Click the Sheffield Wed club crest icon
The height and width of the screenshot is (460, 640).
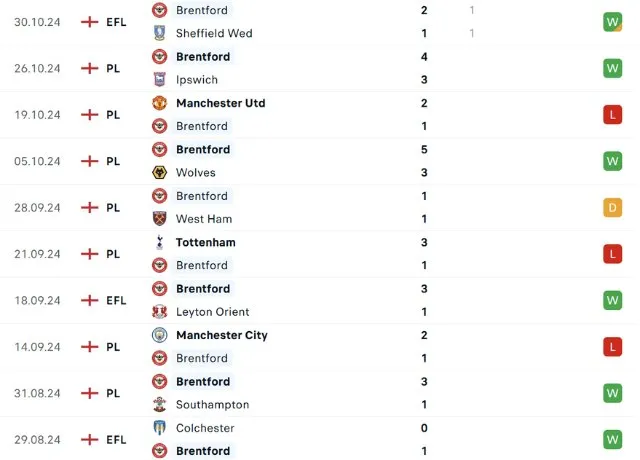pos(159,33)
